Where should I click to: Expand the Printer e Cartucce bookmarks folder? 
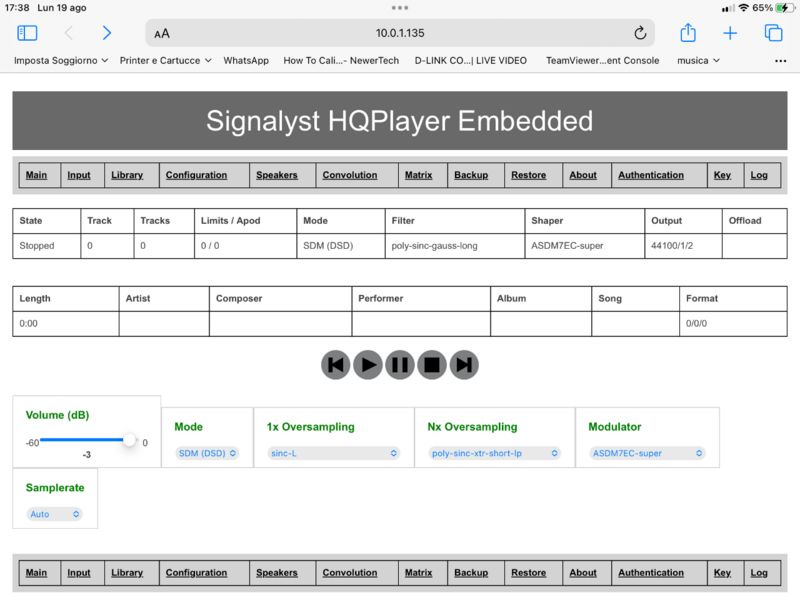click(x=165, y=61)
